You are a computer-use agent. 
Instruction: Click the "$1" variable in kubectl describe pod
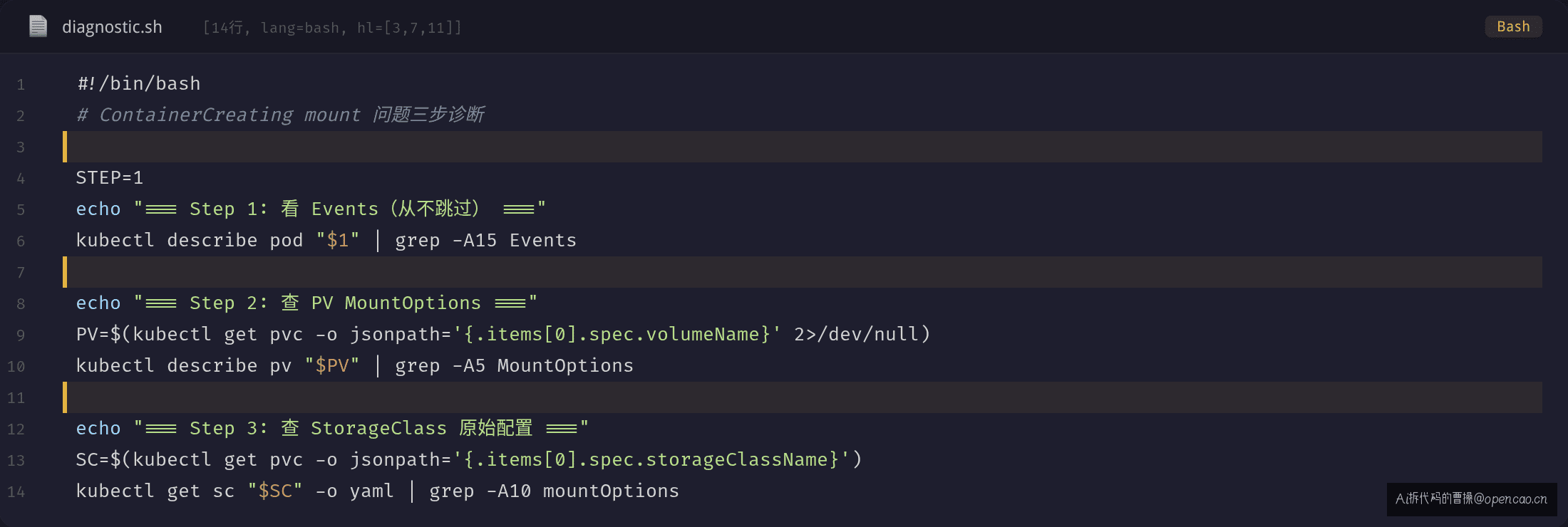(x=338, y=240)
